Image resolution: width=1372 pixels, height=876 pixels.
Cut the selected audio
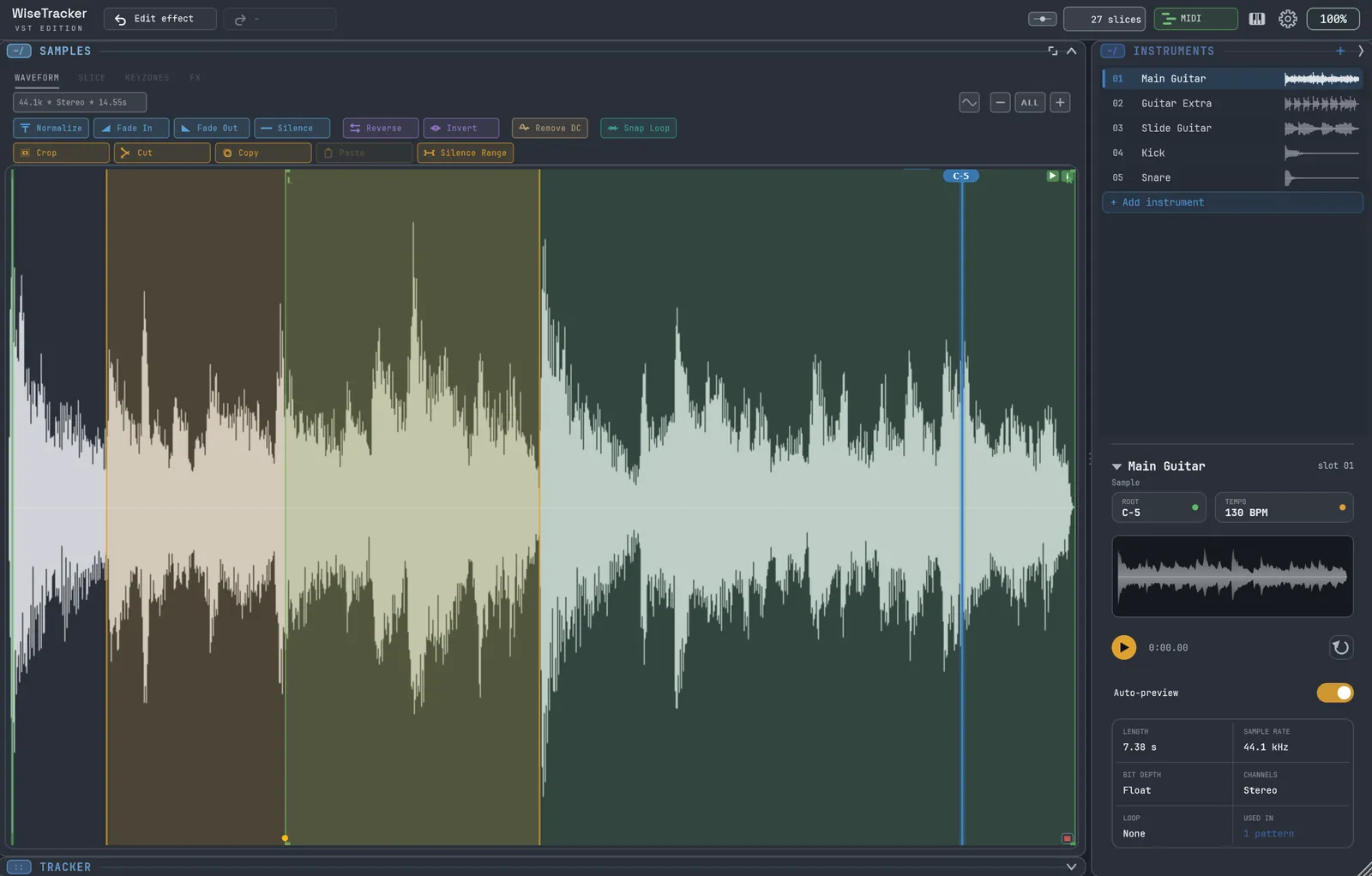[162, 153]
